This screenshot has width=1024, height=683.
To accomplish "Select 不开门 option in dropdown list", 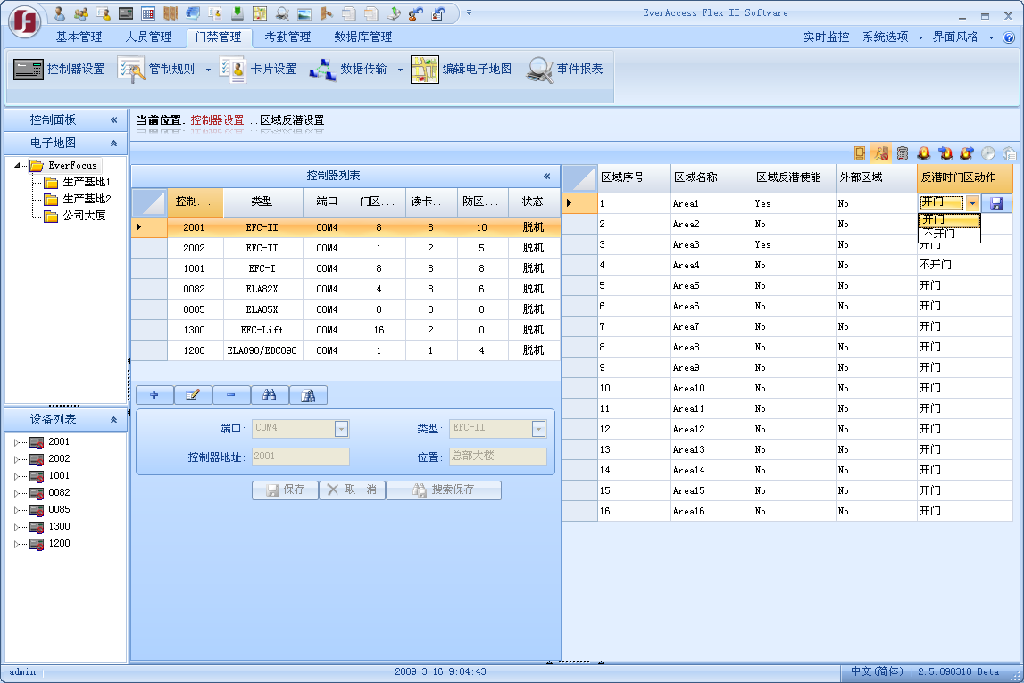I will [938, 234].
